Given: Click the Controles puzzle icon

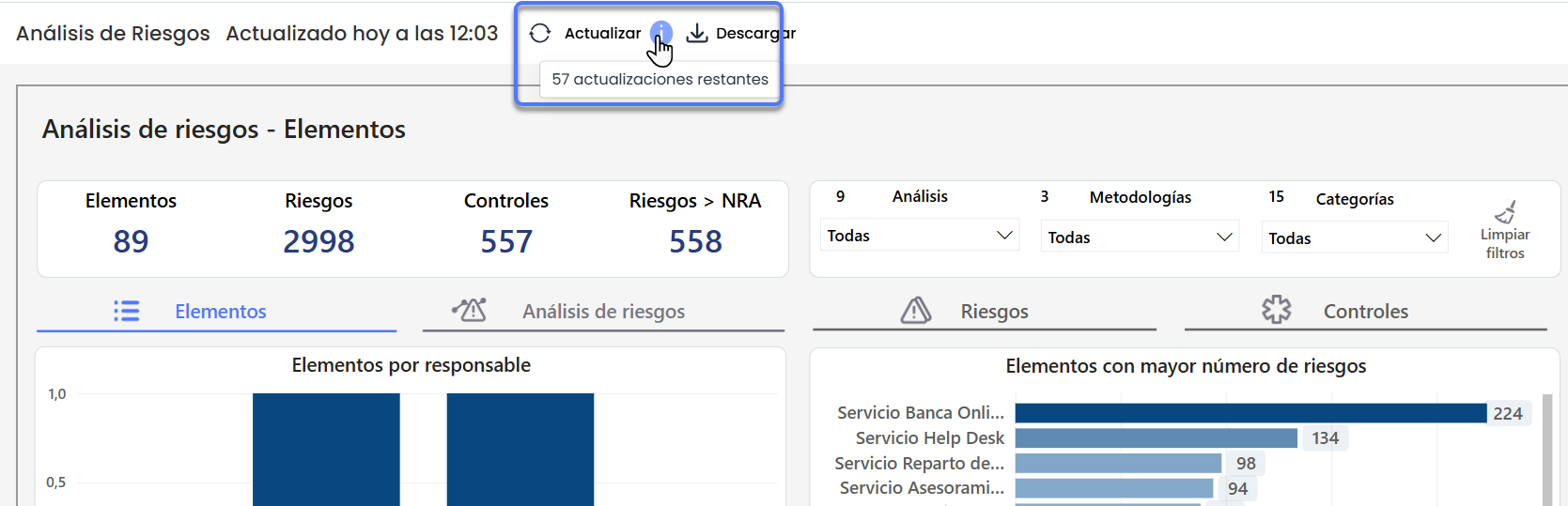Looking at the screenshot, I should [1276, 310].
